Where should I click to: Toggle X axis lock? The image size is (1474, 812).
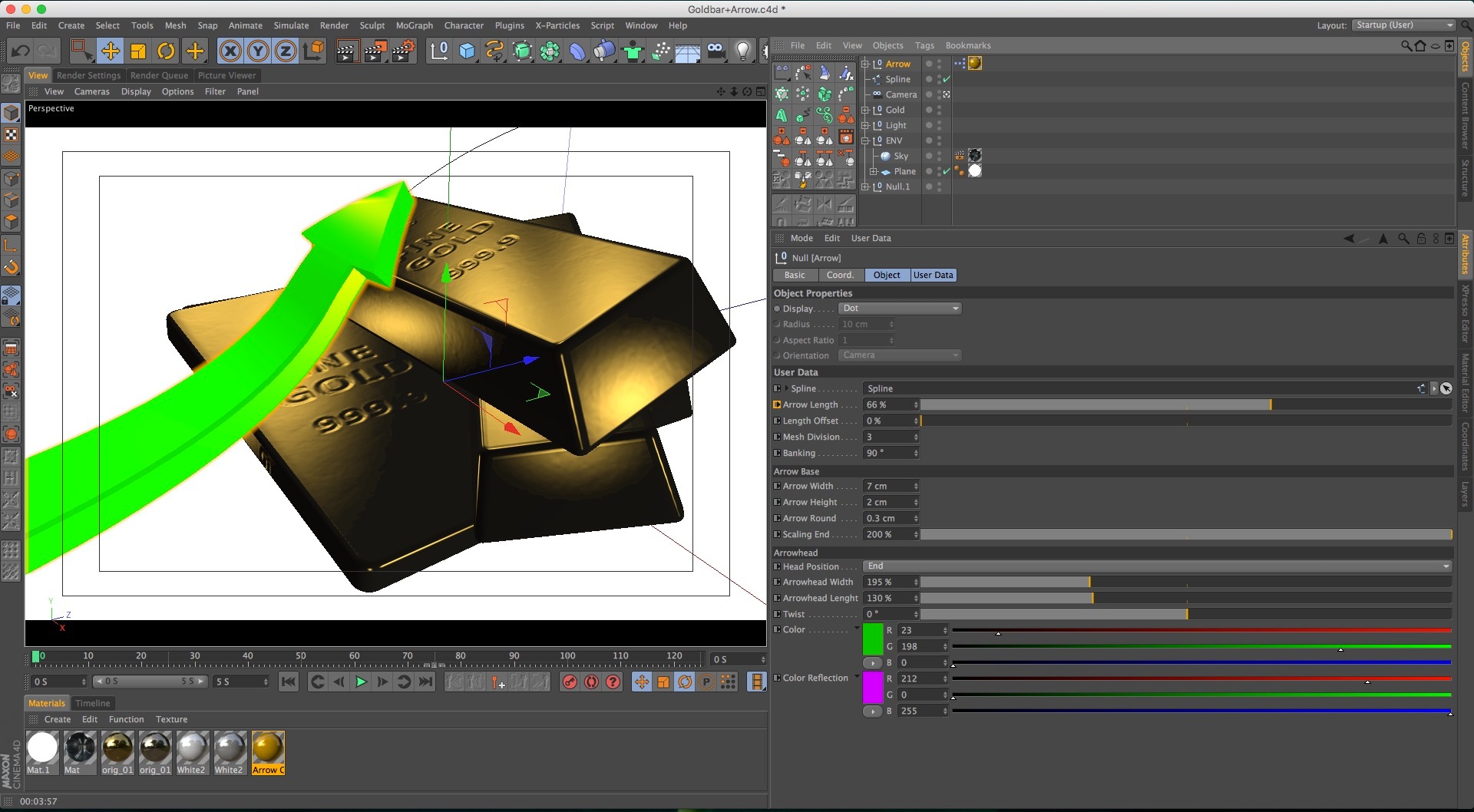tap(230, 51)
